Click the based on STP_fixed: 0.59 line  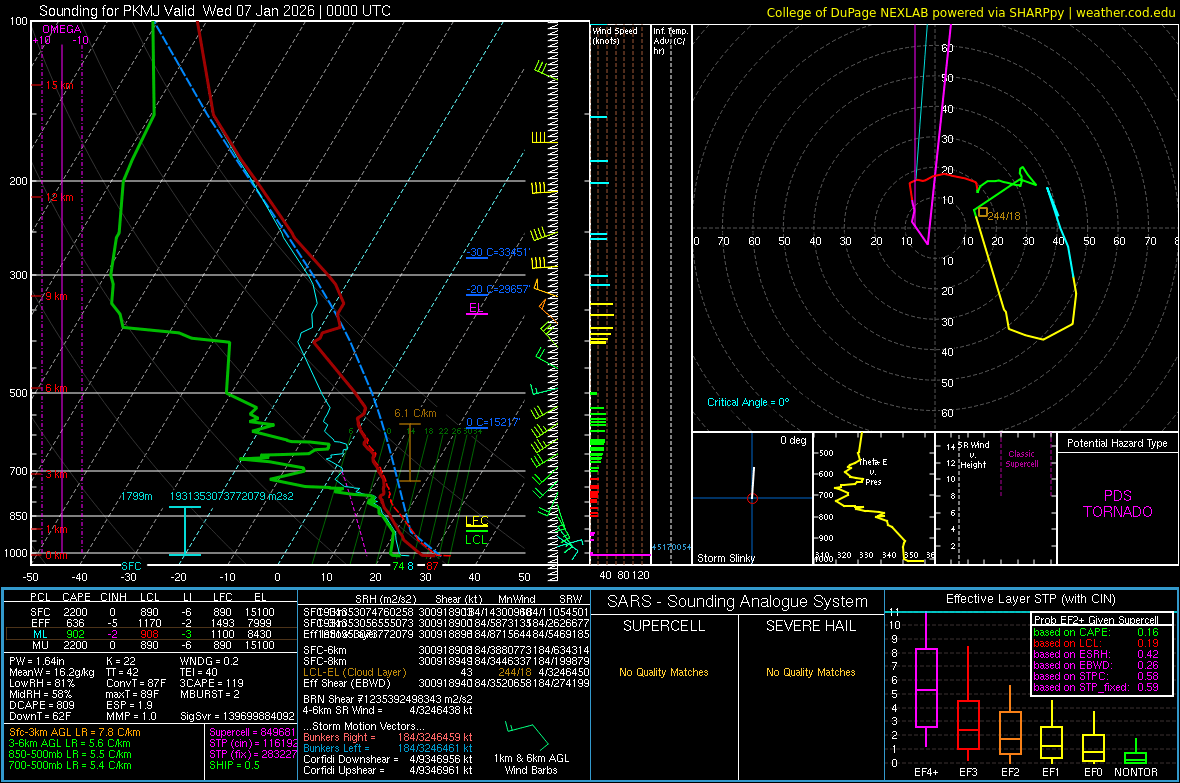point(1096,687)
